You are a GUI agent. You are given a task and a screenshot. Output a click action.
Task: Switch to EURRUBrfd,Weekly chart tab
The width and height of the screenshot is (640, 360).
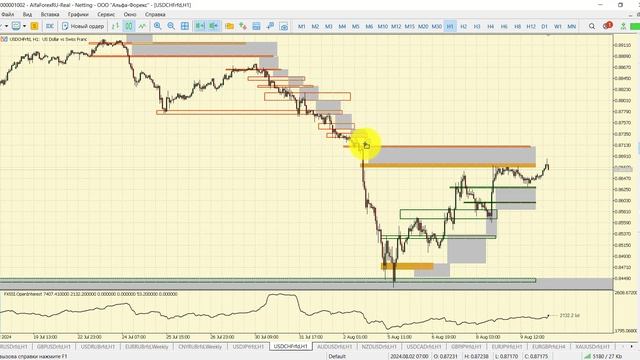pos(147,347)
